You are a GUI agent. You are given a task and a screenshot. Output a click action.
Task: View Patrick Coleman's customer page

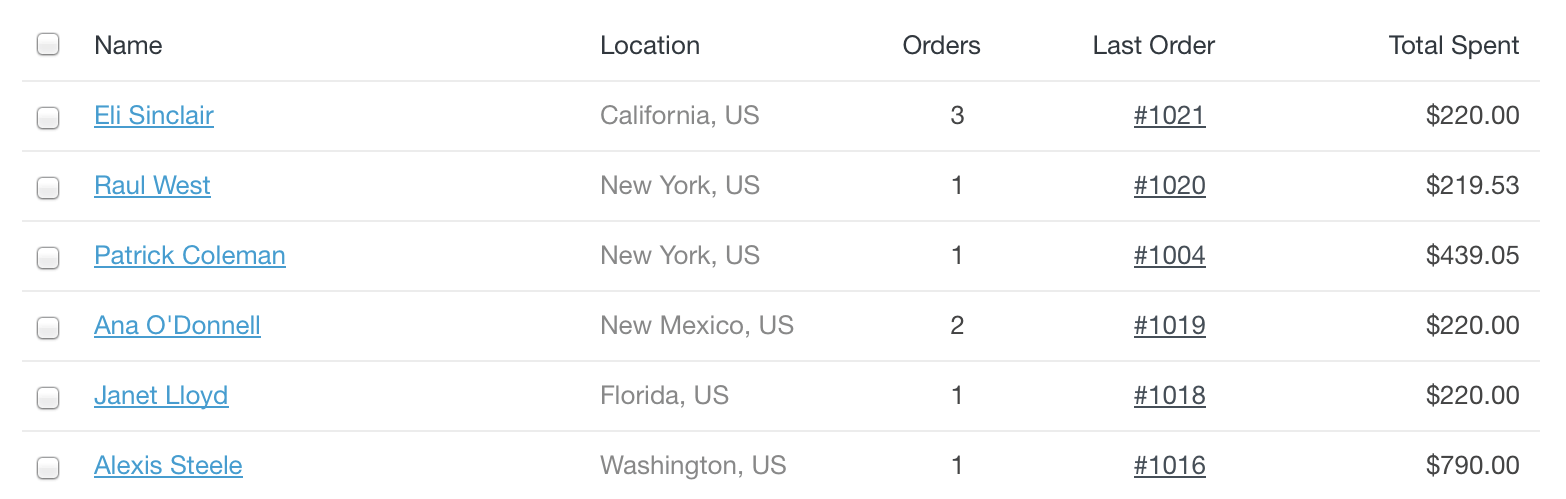pyautogui.click(x=190, y=256)
